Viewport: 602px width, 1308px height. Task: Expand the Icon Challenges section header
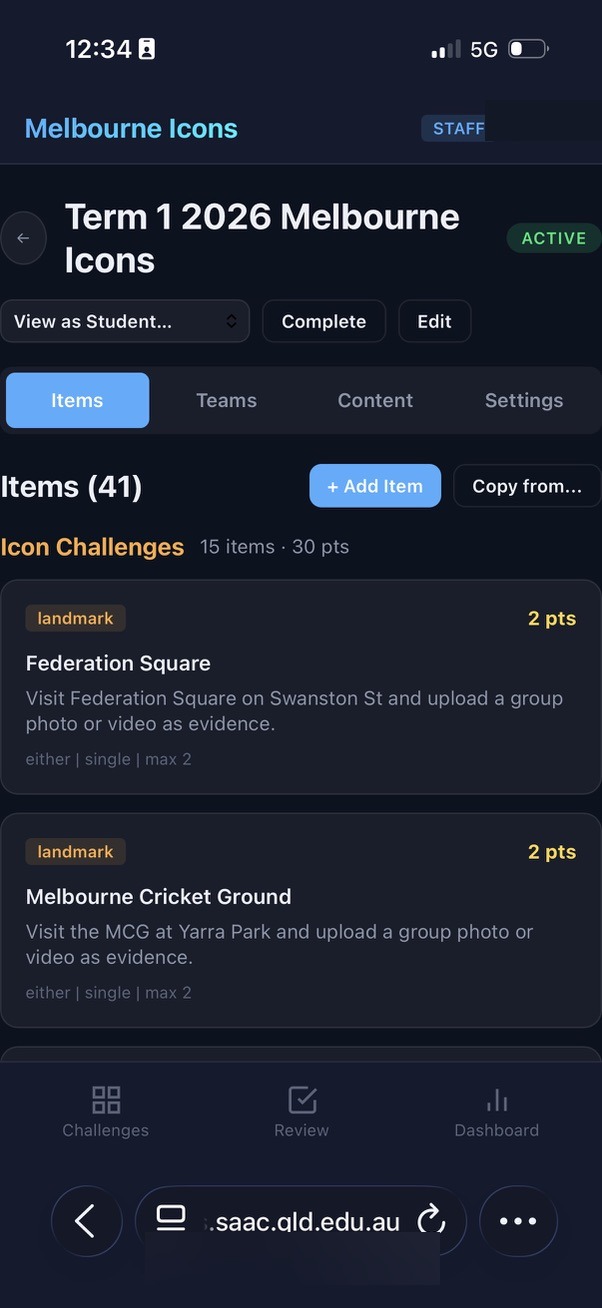[93, 547]
